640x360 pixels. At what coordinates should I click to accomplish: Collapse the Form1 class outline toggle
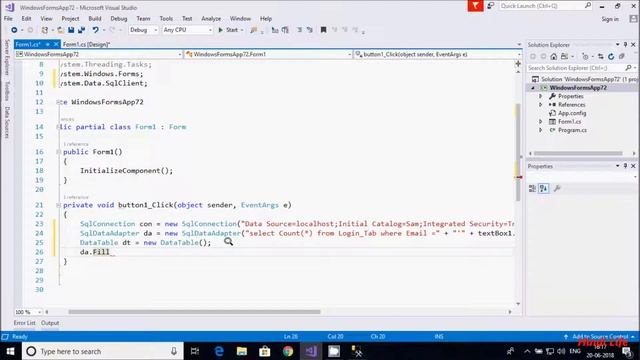click(58, 127)
